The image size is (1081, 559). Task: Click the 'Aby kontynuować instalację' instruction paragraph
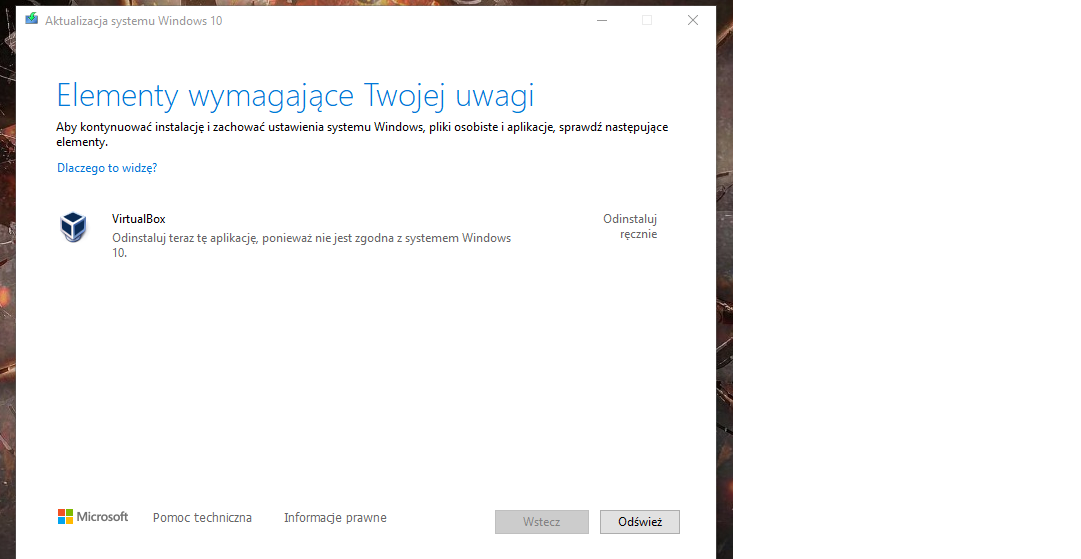coord(362,134)
